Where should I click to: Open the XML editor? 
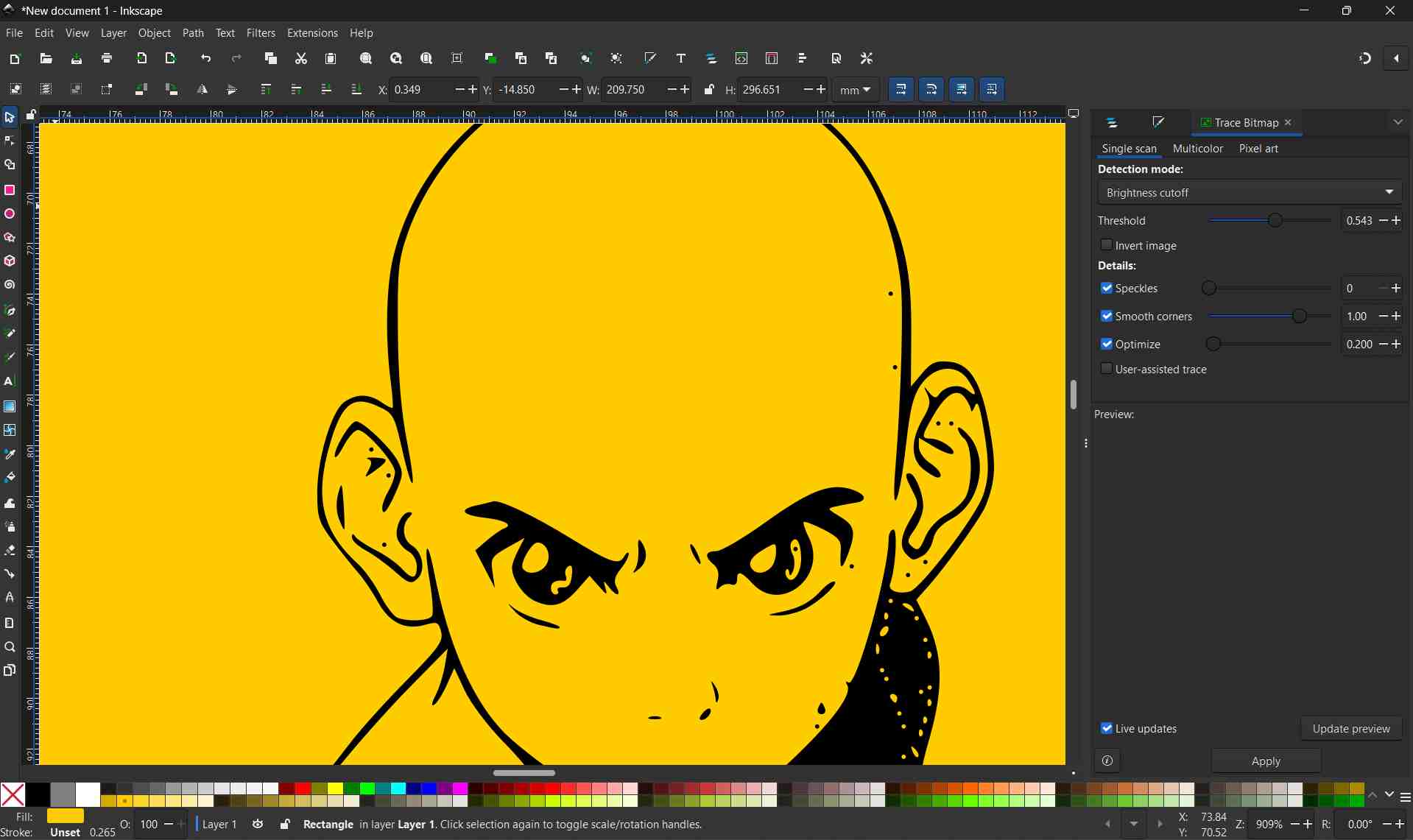pyautogui.click(x=741, y=58)
